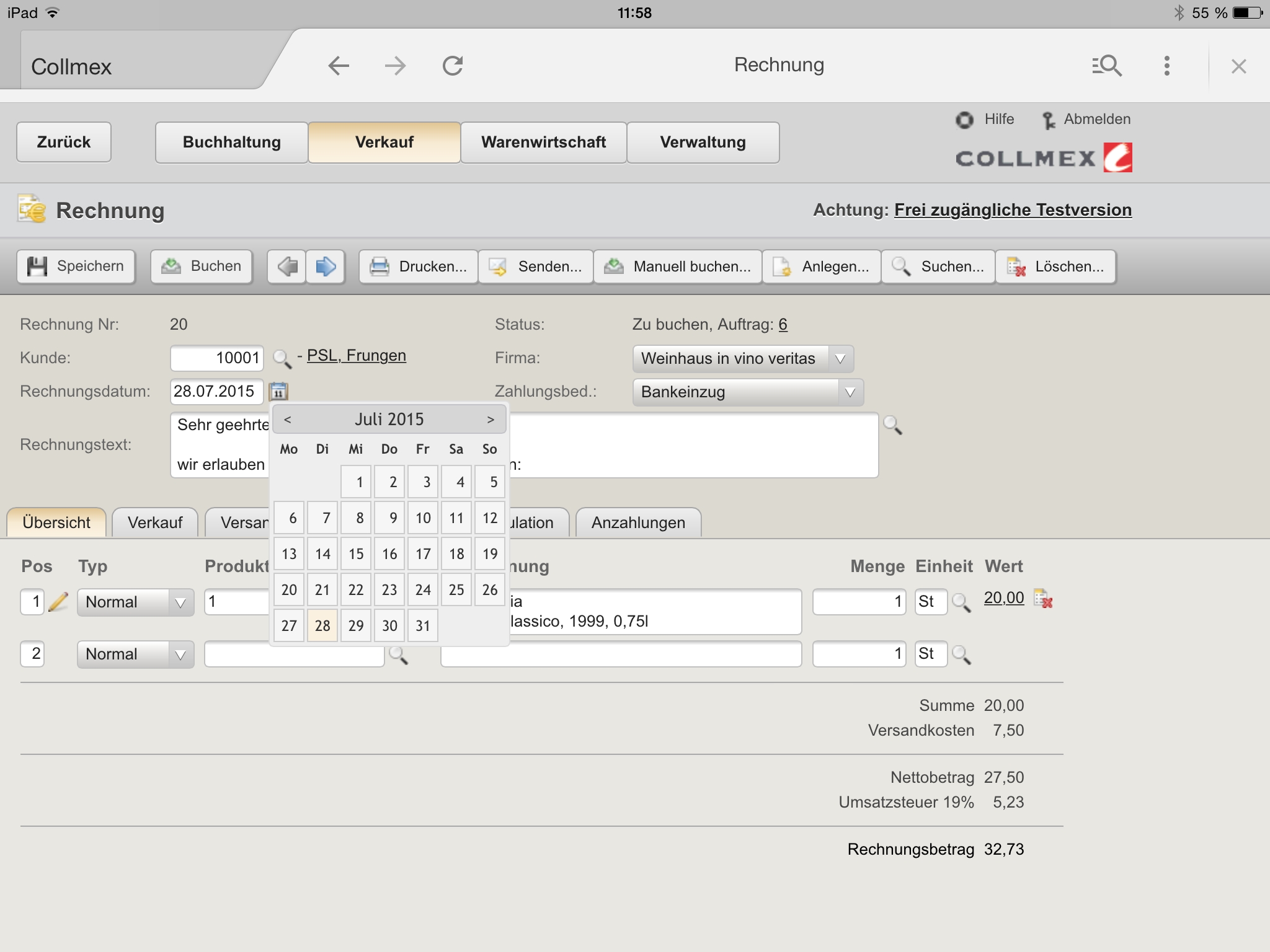1270x952 pixels.
Task: Search product with magnifier in row 2
Action: (398, 654)
